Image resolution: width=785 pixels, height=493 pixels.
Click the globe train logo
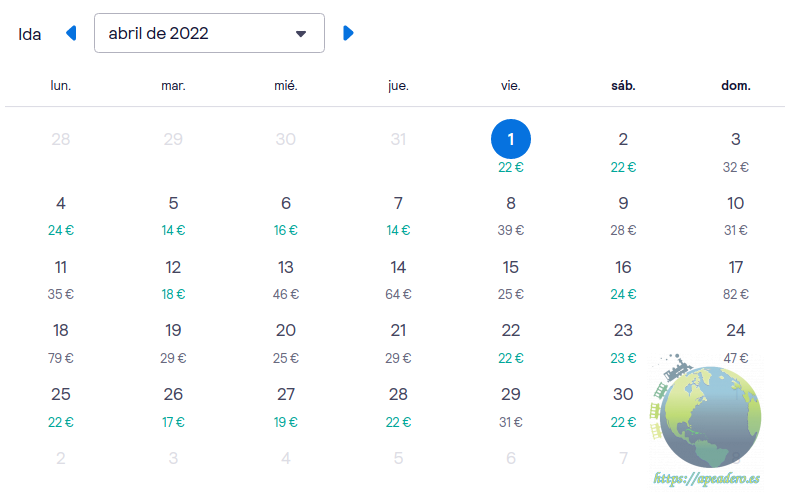pos(707,415)
